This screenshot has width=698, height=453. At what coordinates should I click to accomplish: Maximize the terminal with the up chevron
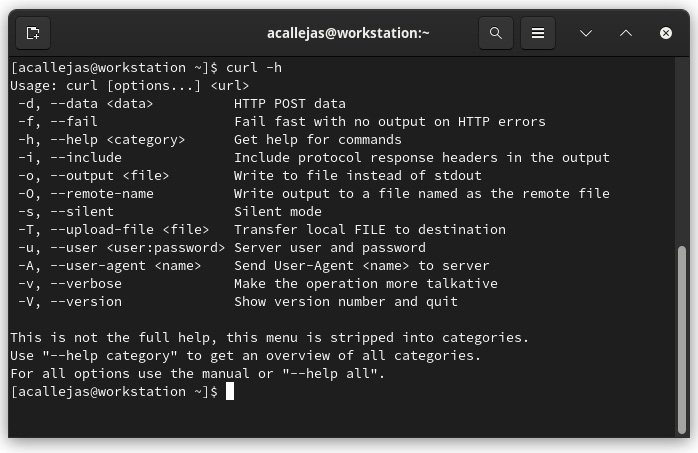point(626,33)
